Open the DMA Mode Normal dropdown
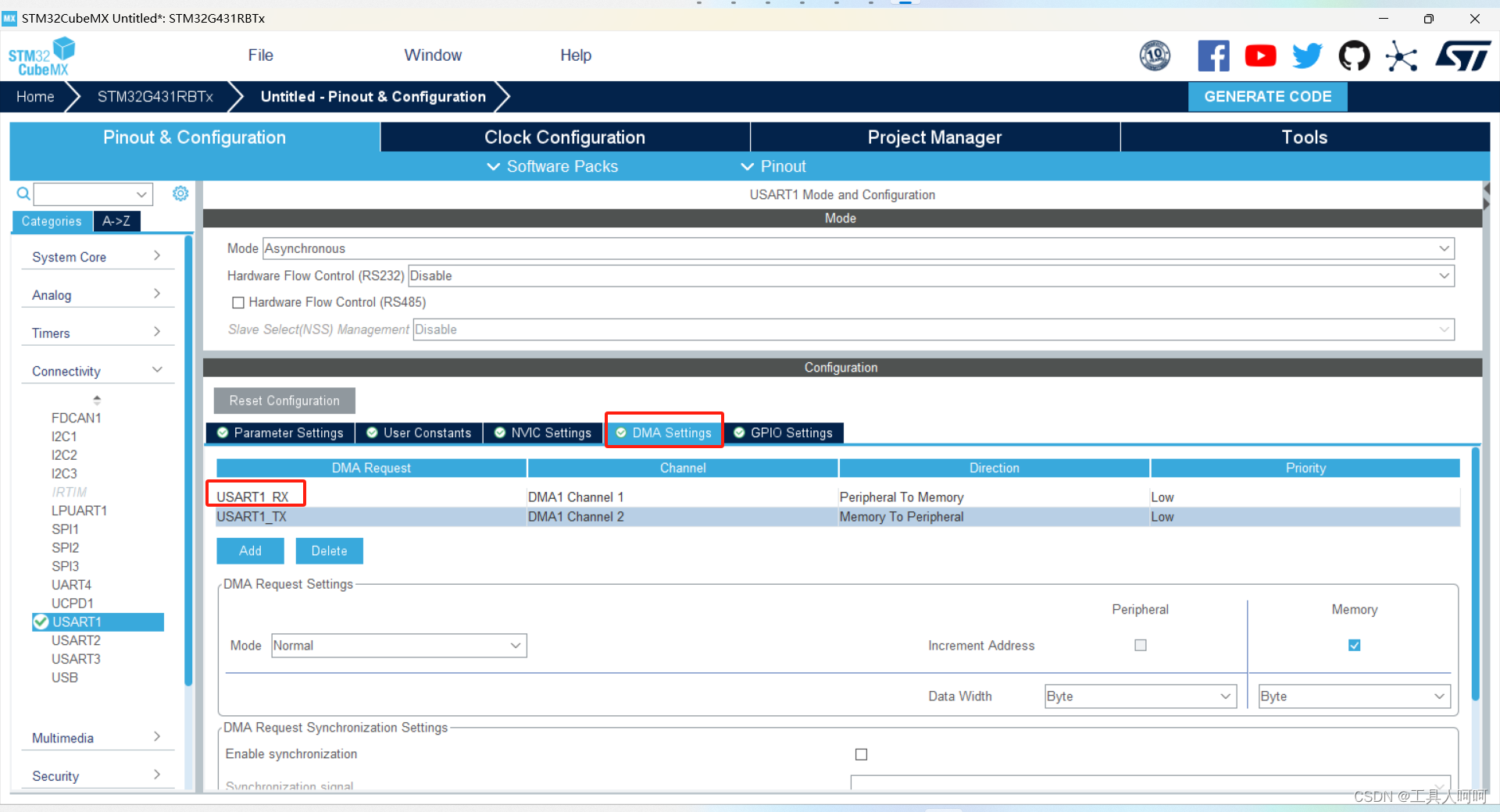 [399, 646]
